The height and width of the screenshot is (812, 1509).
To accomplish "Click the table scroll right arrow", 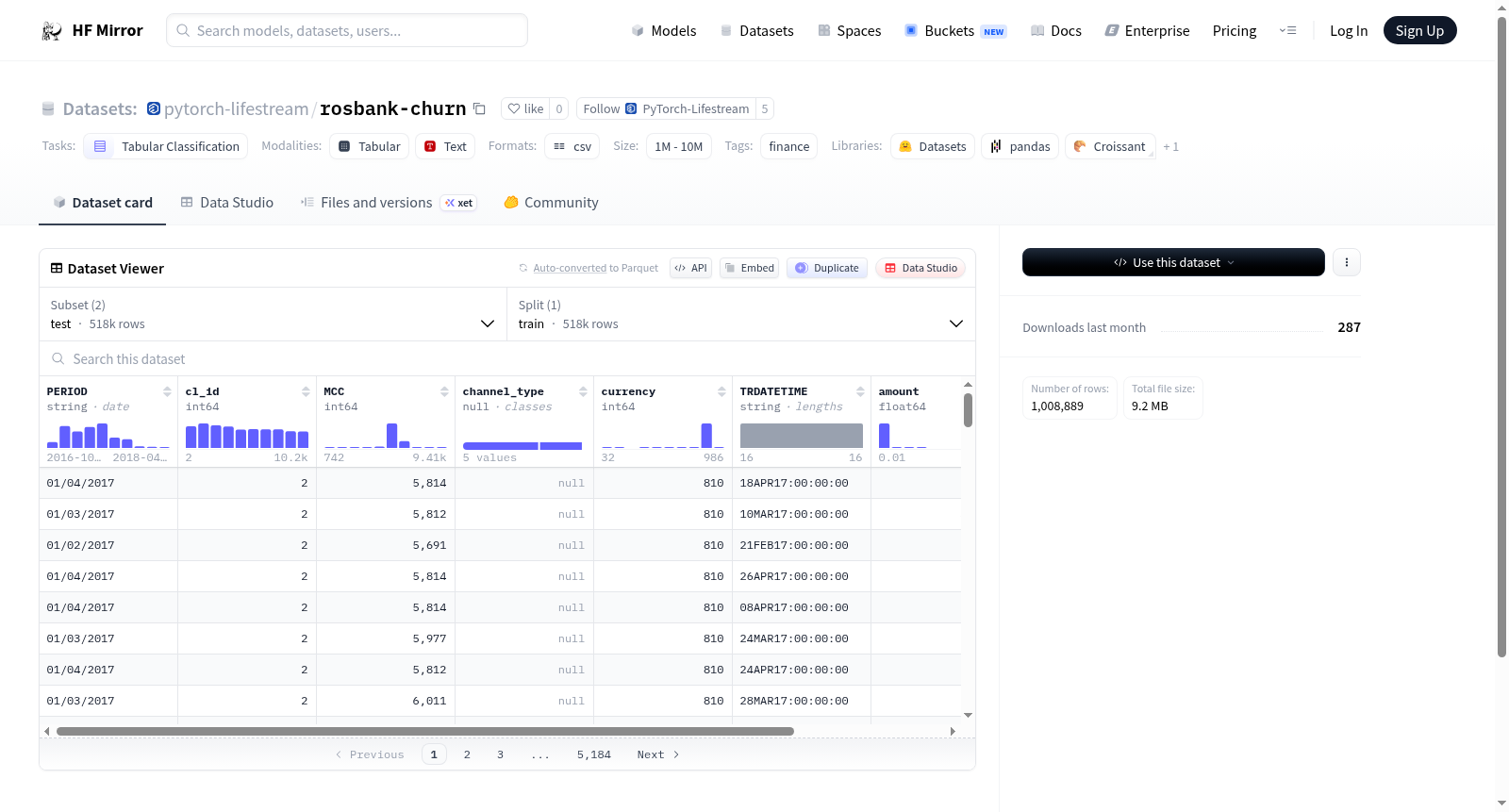I will 953,731.
